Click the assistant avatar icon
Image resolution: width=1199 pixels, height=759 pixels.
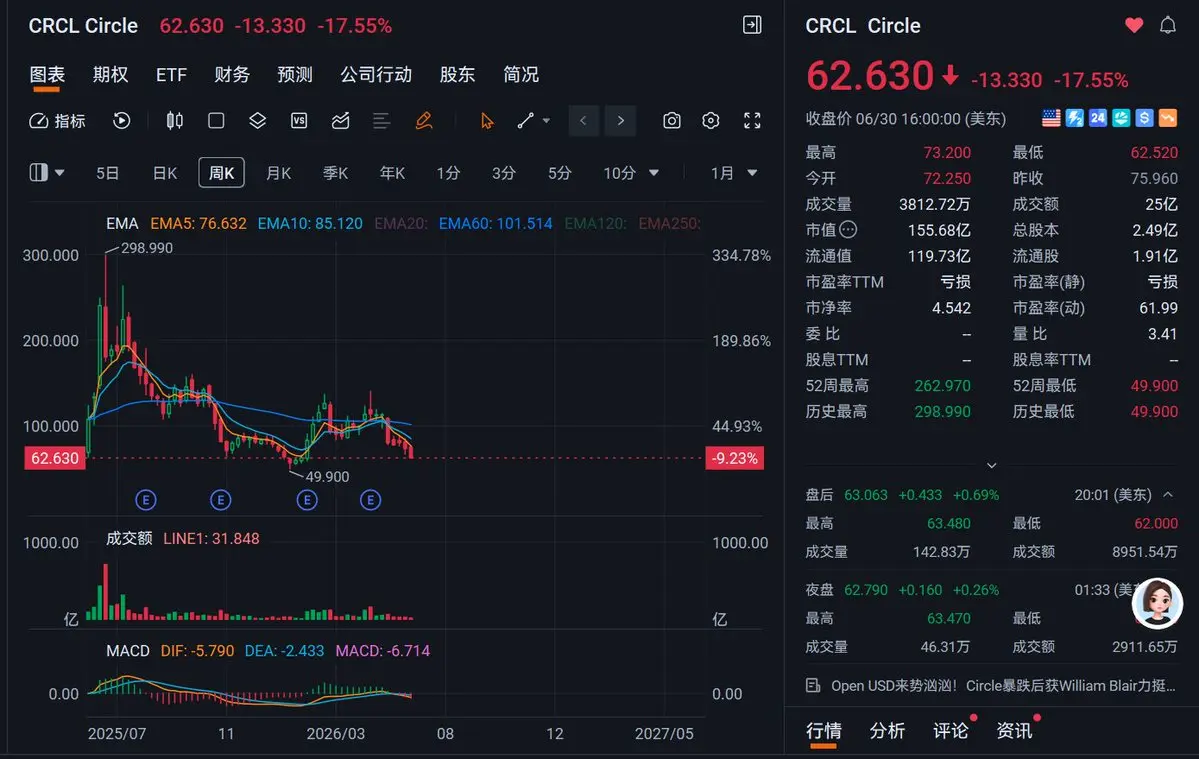(1157, 603)
